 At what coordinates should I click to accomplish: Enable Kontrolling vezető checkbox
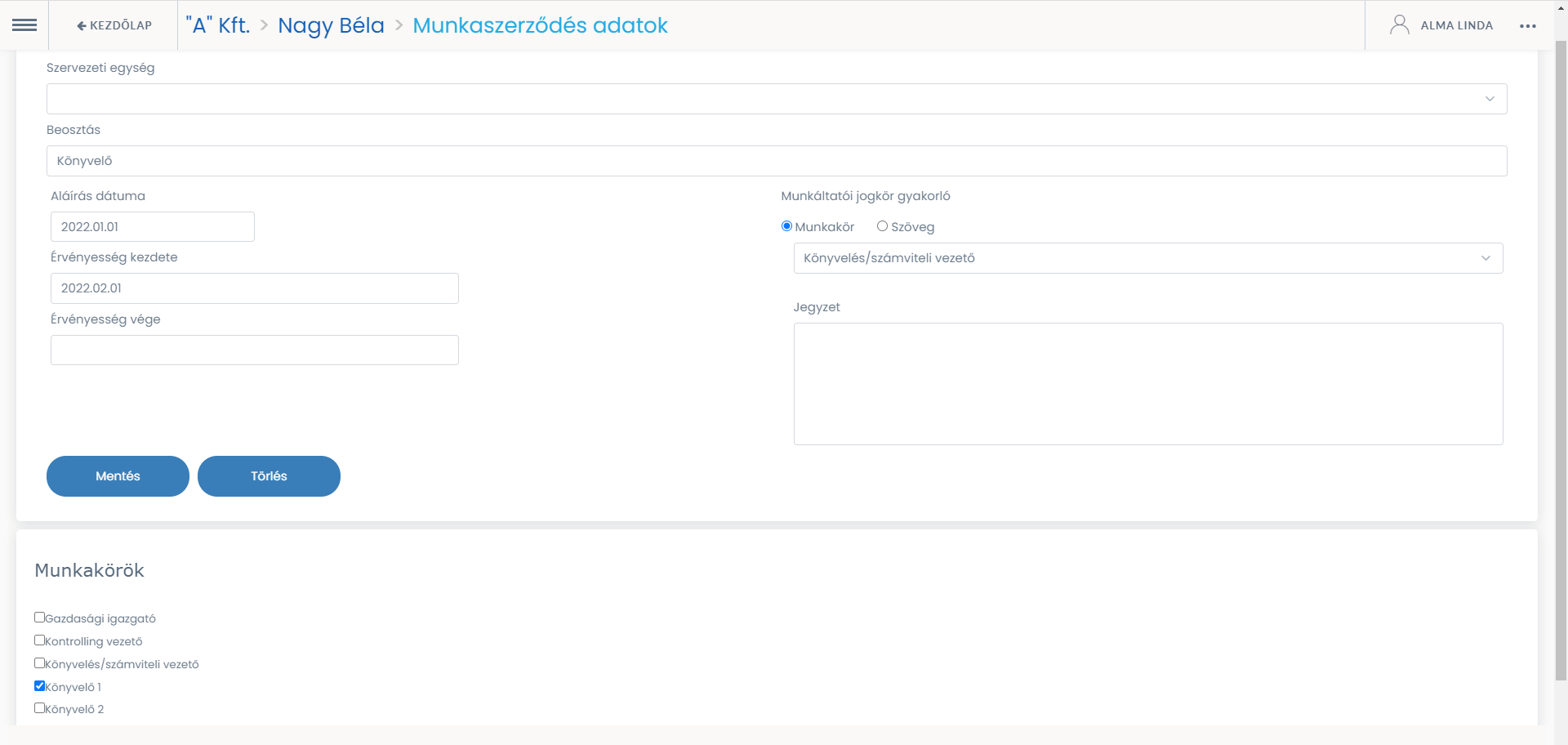click(39, 640)
